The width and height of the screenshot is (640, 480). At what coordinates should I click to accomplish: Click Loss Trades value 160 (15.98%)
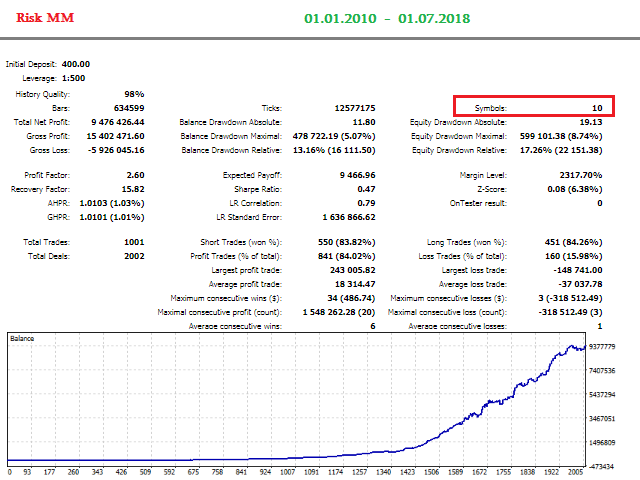coord(573,256)
